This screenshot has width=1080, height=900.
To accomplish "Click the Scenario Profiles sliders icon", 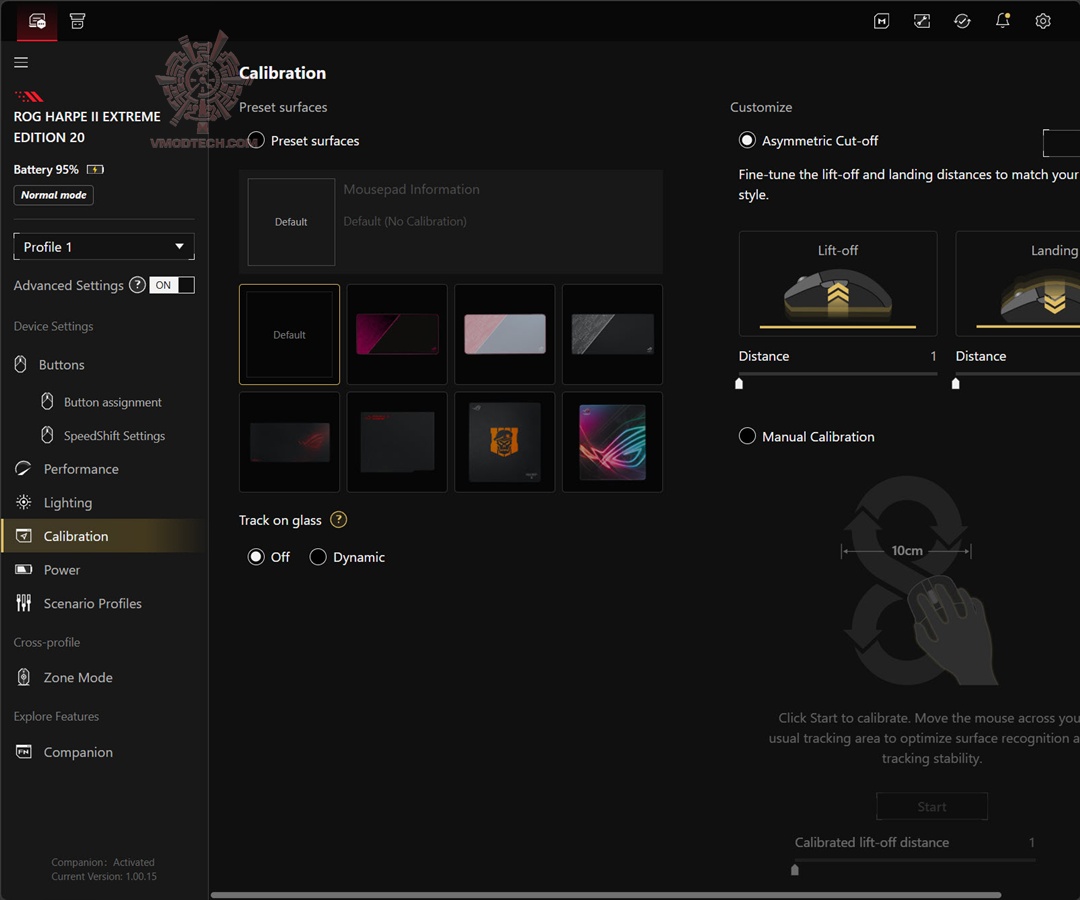I will click(23, 603).
